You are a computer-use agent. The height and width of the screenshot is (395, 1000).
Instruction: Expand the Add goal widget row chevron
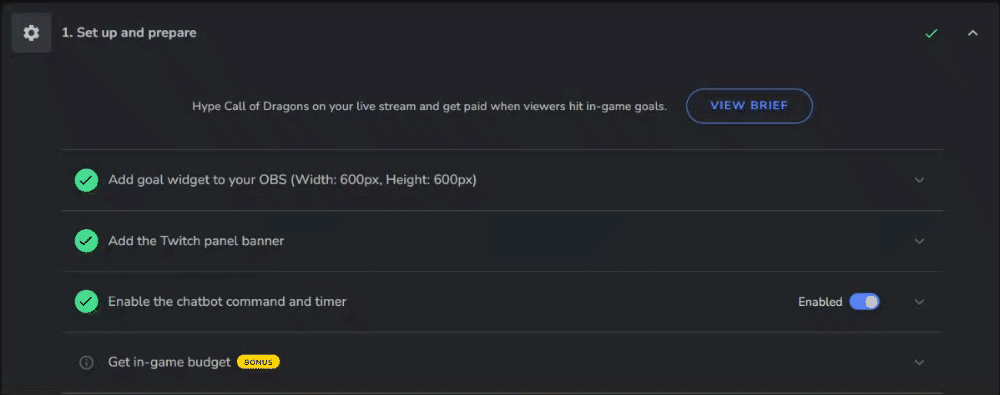click(919, 180)
